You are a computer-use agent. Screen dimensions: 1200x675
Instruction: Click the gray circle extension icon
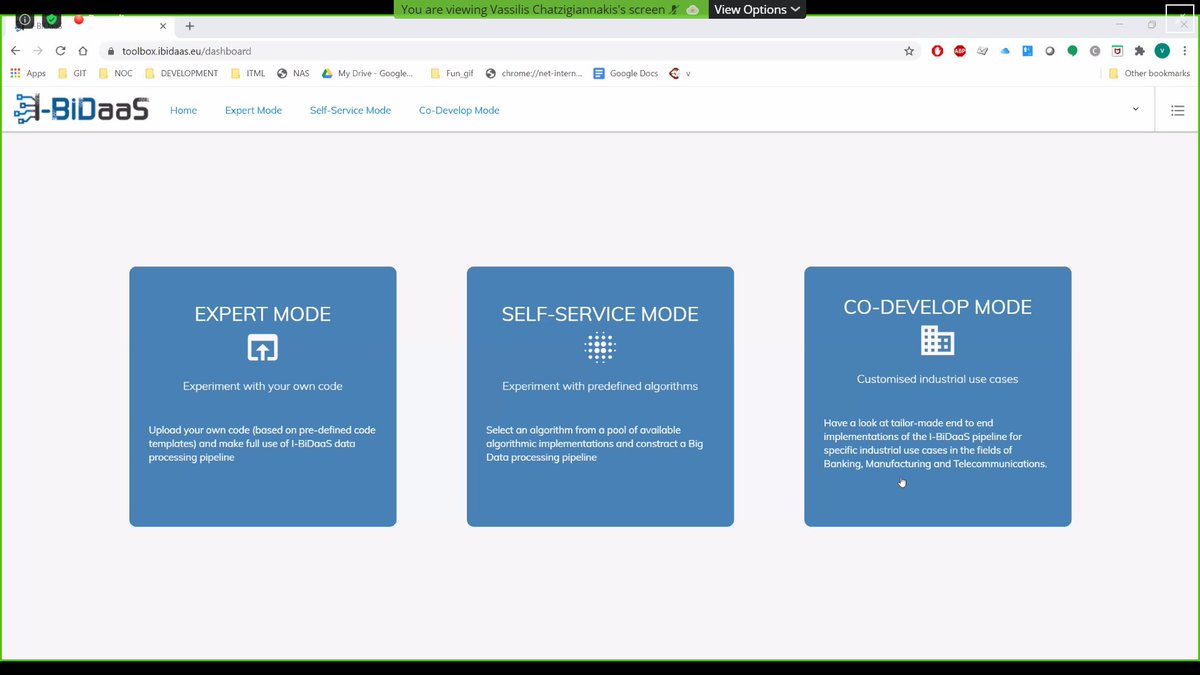coord(1050,51)
